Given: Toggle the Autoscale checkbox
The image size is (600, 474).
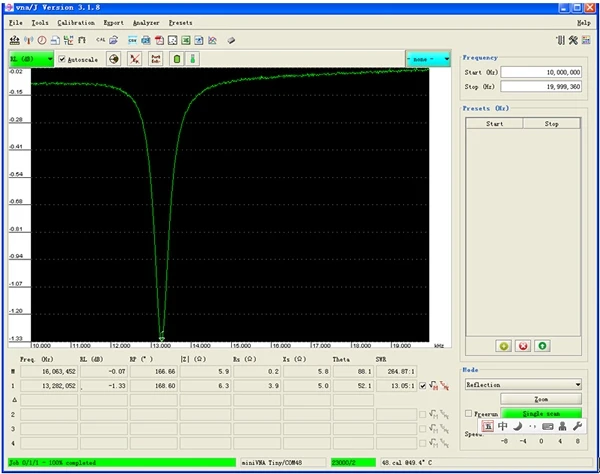Looking at the screenshot, I should [x=63, y=59].
